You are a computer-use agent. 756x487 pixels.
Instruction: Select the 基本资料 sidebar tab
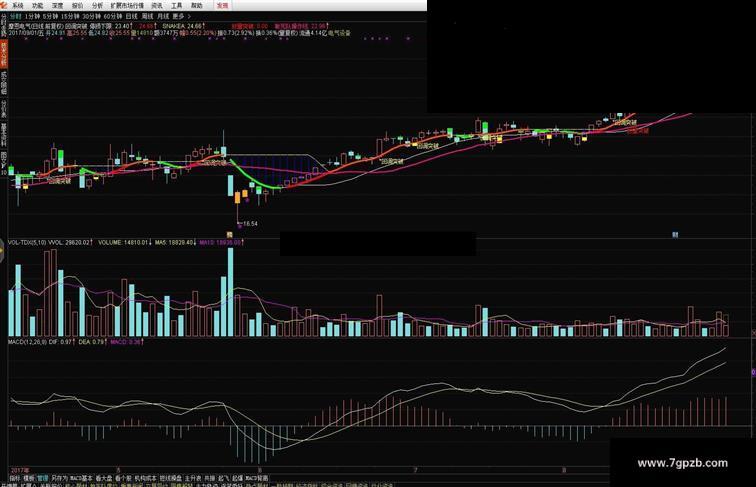3,135
